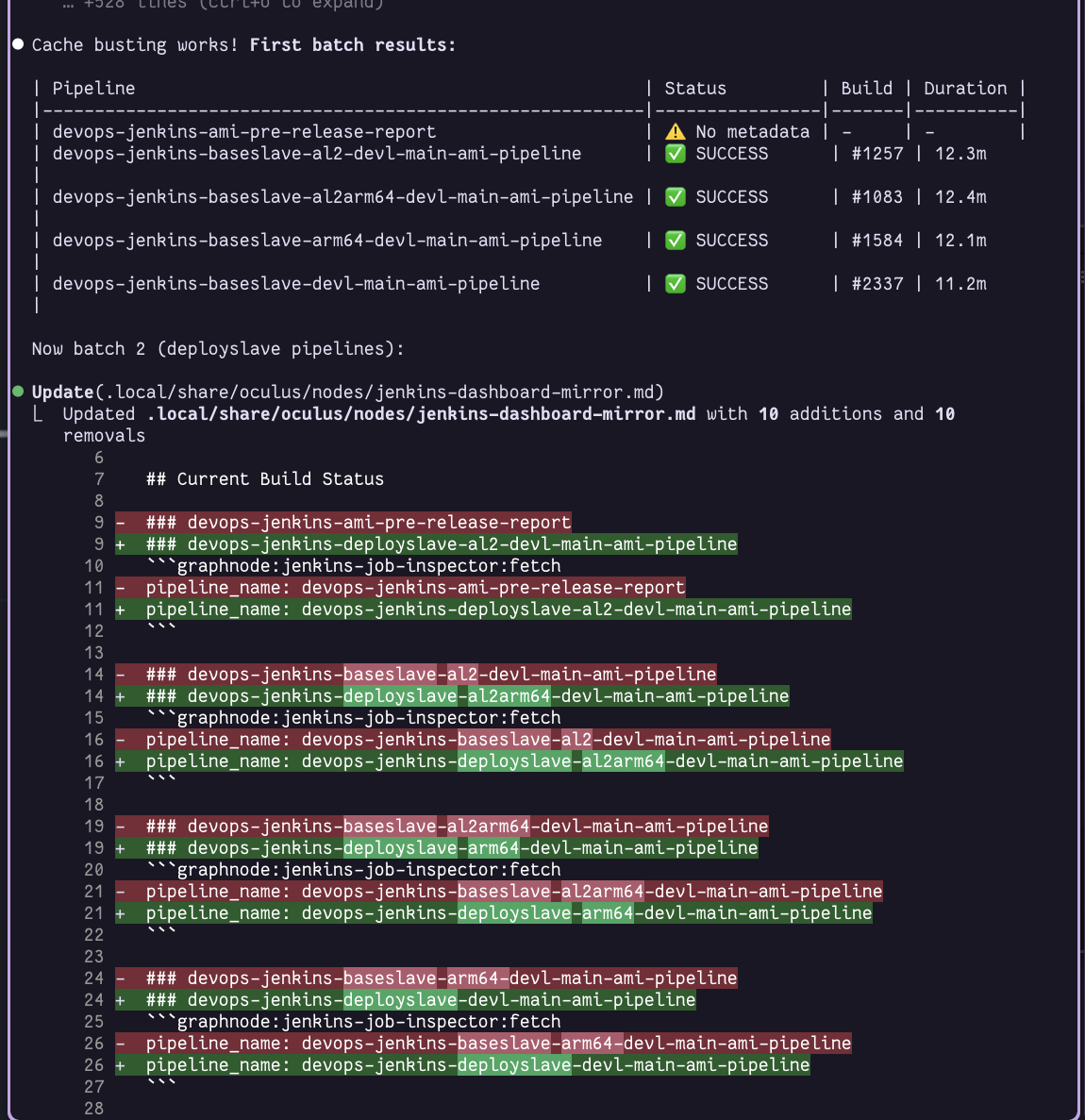Click the corner marker before Updated summary
Screen dimensions: 1085x1120
point(38,414)
